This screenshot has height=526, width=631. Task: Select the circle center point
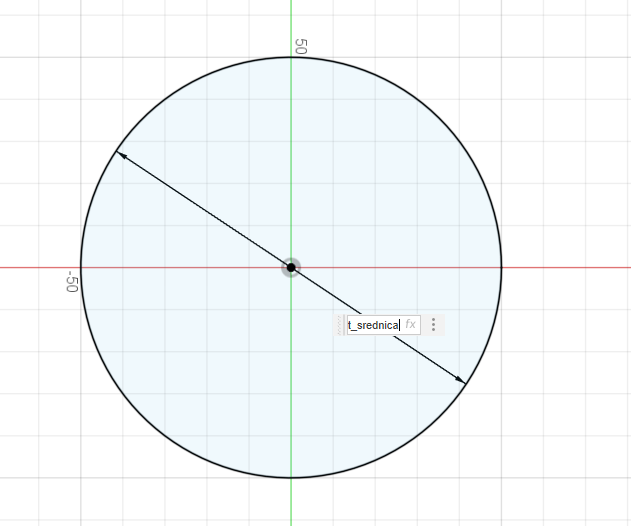coord(291,267)
